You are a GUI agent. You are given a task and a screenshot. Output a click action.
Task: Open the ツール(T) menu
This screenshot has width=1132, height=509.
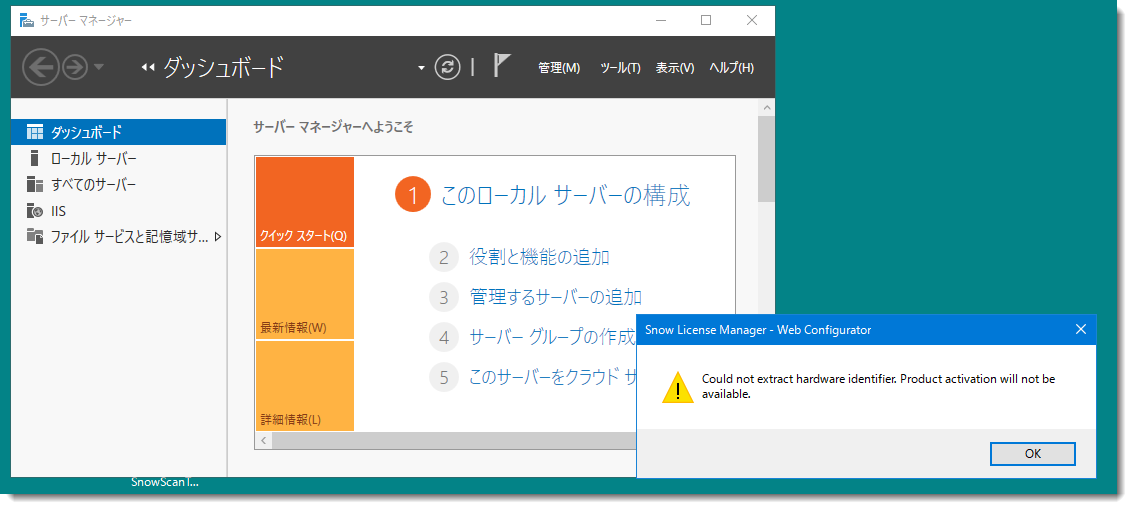coord(620,68)
